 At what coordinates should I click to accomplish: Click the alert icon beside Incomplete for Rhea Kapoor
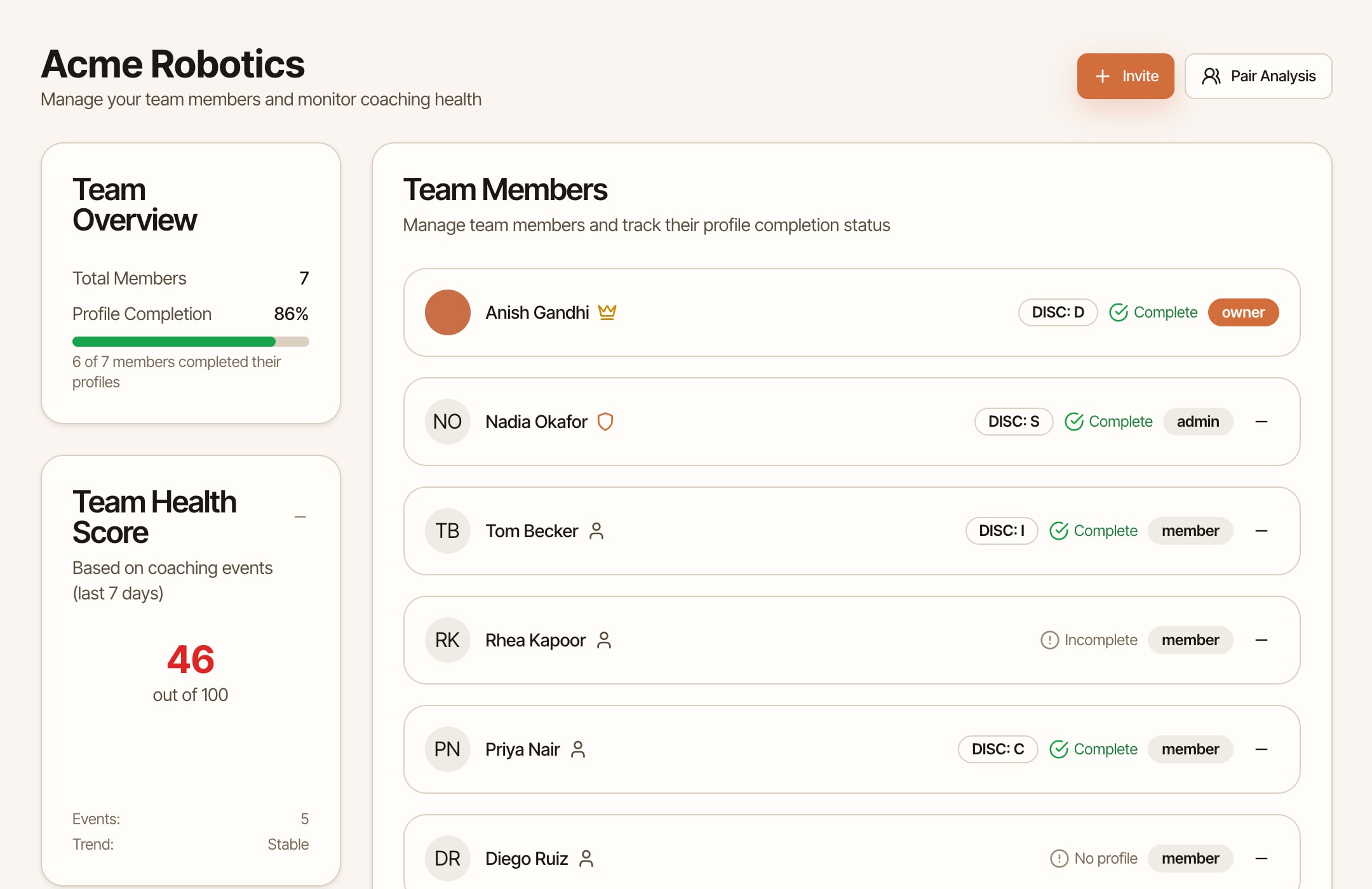point(1050,640)
